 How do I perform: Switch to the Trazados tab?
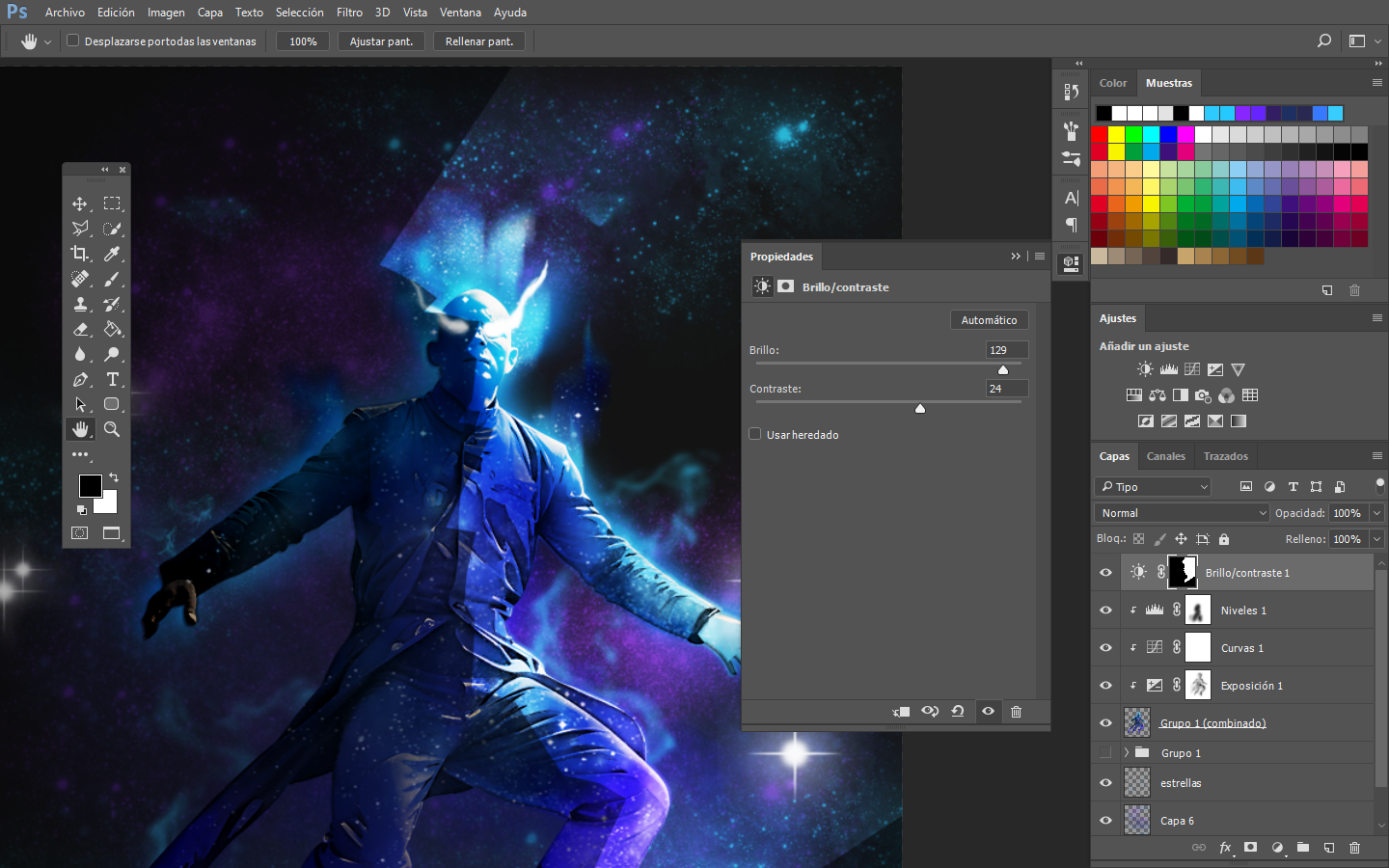coord(1226,456)
